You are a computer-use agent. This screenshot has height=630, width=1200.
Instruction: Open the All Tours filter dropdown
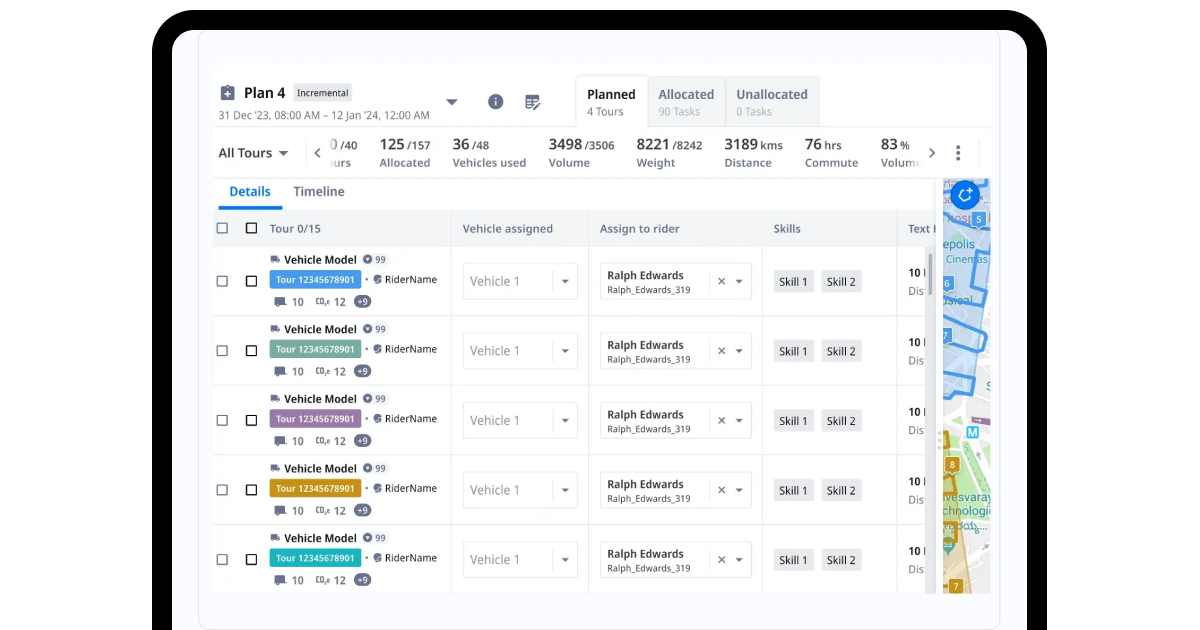coord(254,153)
